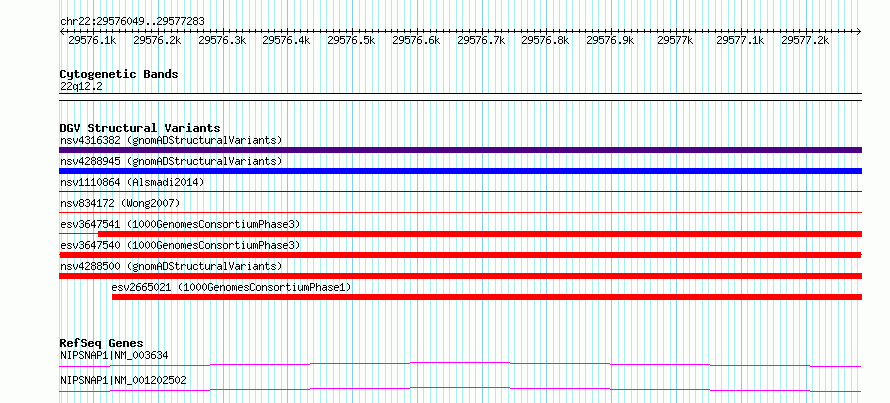
Task: Click the red nsv4288500 variant bar
Action: [x=460, y=276]
